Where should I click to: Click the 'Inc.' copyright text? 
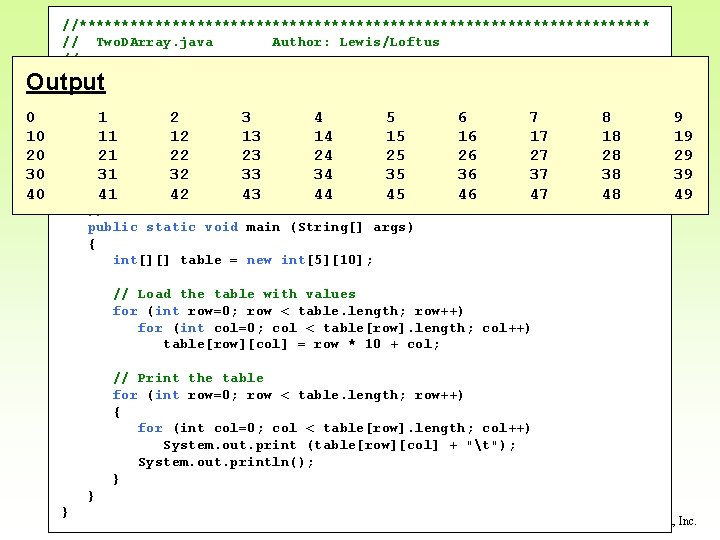687,521
